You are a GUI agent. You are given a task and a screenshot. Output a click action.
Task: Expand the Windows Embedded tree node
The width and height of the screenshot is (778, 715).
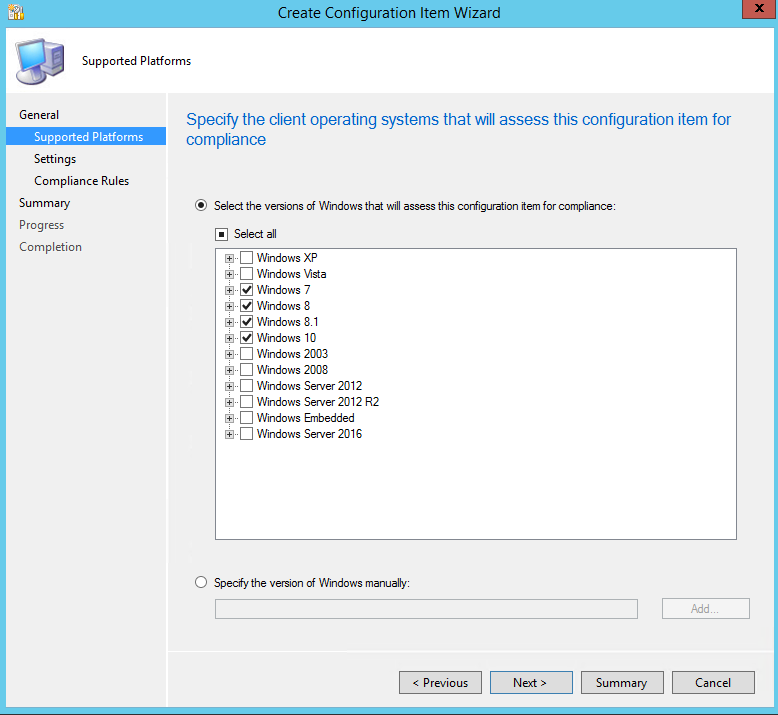tap(230, 418)
